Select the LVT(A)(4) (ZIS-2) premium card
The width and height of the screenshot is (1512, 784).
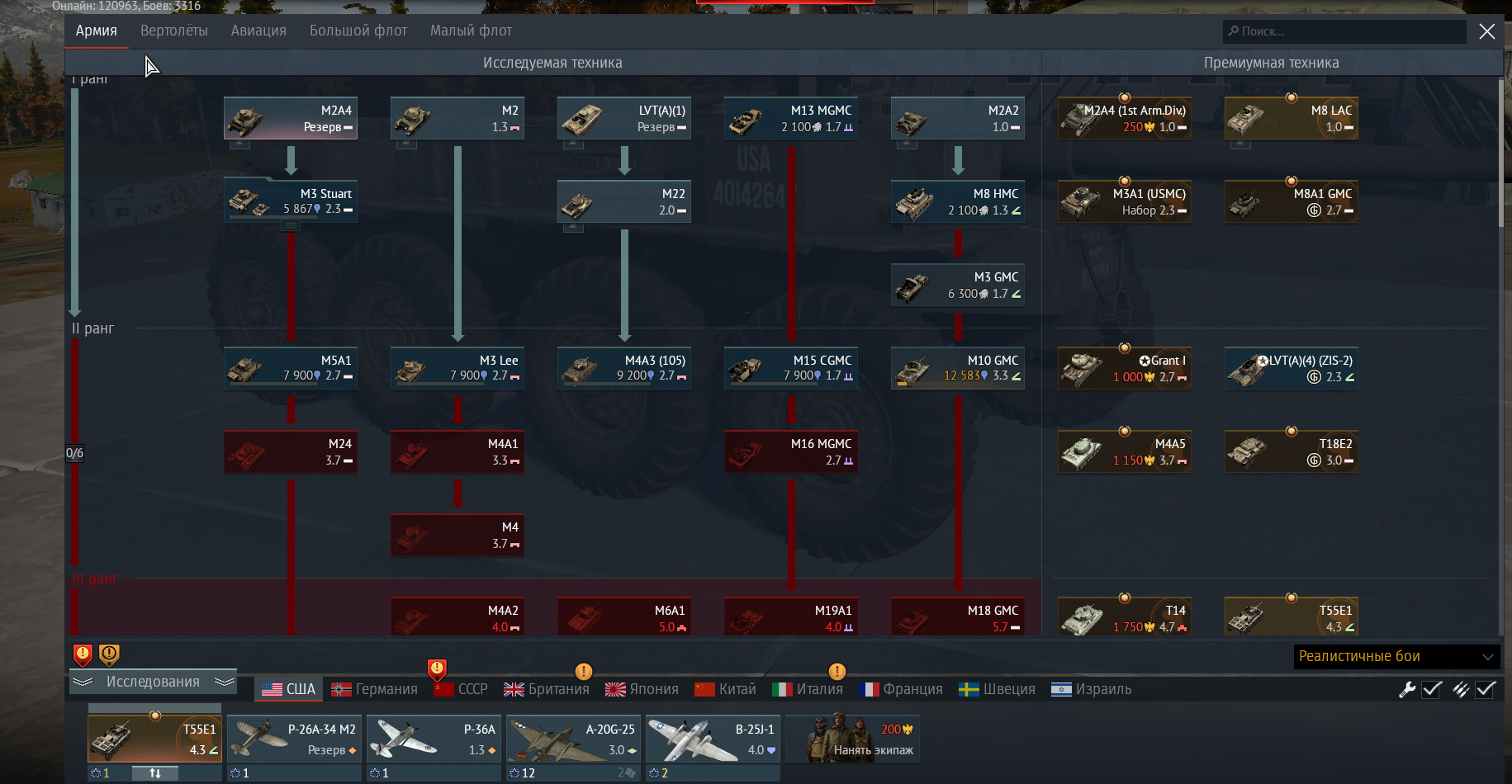point(1292,368)
